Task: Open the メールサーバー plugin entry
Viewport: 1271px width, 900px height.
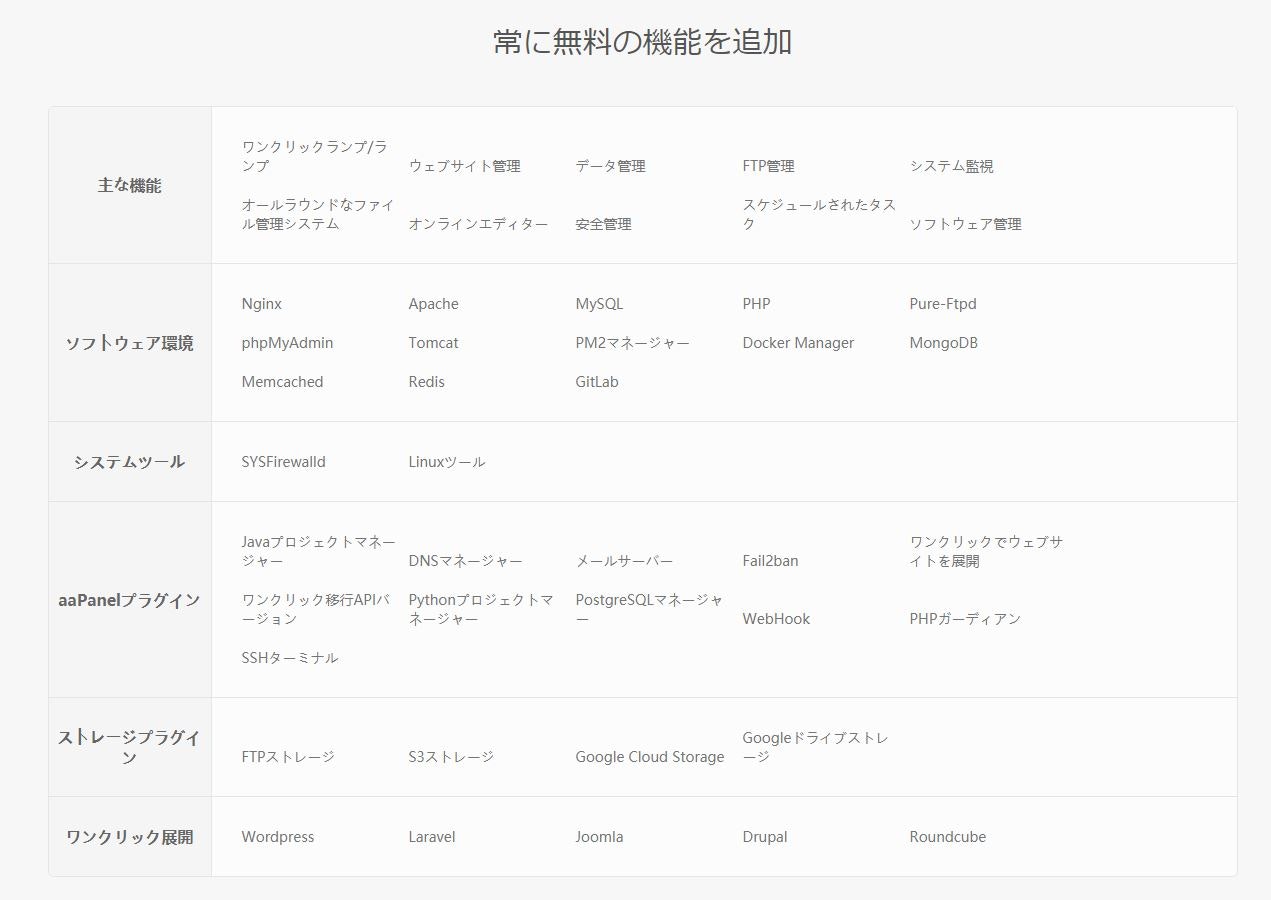Action: click(623, 561)
